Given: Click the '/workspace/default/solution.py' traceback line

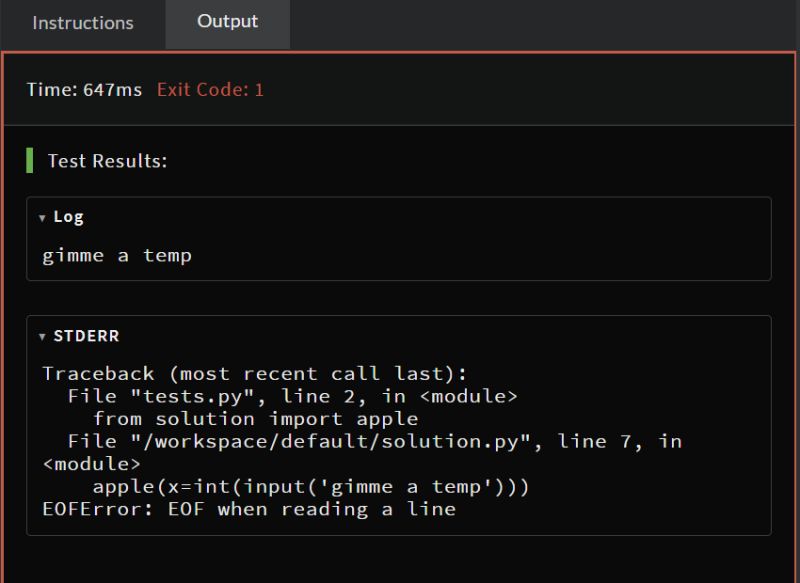Looking at the screenshot, I should [x=362, y=452].
